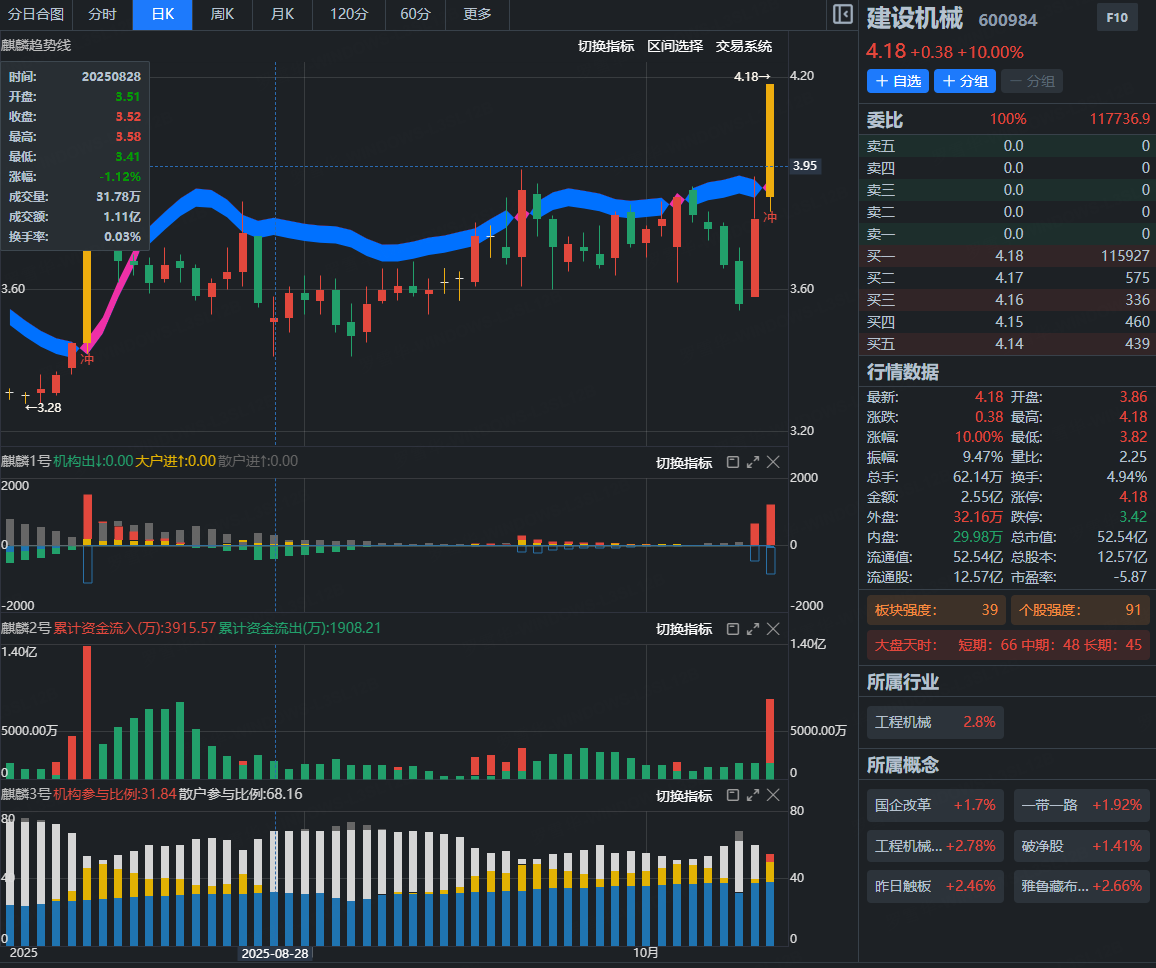Close the 麒麟1号 indicator panel
This screenshot has height=968, width=1156.
(773, 462)
